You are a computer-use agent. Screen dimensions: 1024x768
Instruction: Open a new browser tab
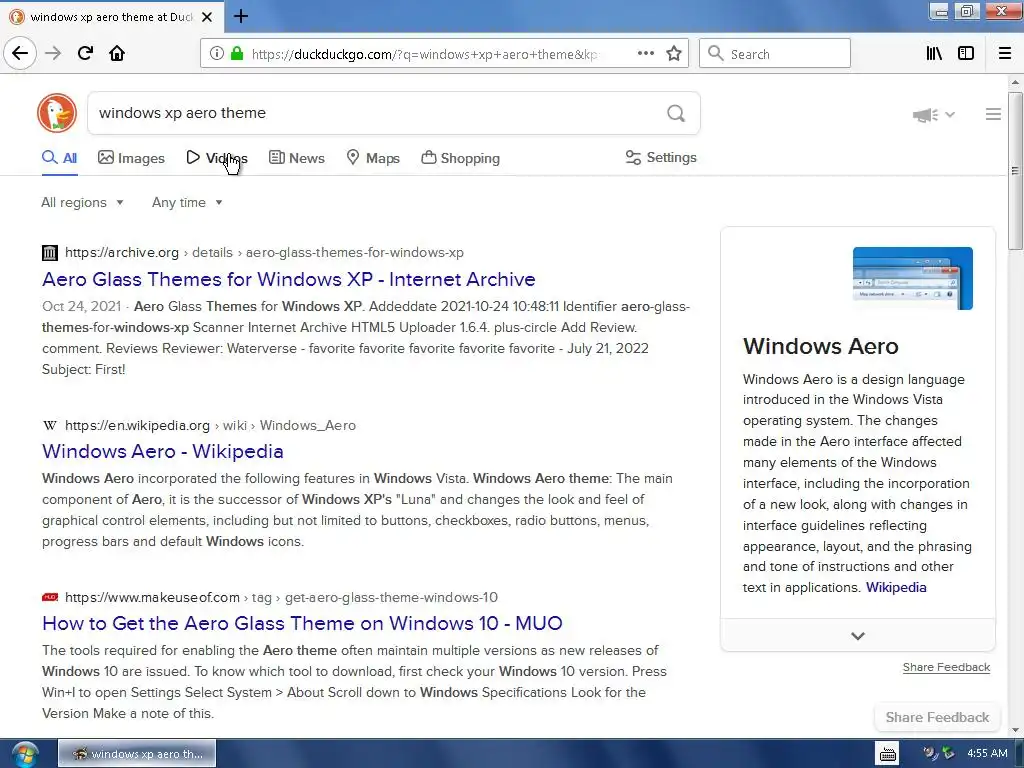pyautogui.click(x=240, y=16)
